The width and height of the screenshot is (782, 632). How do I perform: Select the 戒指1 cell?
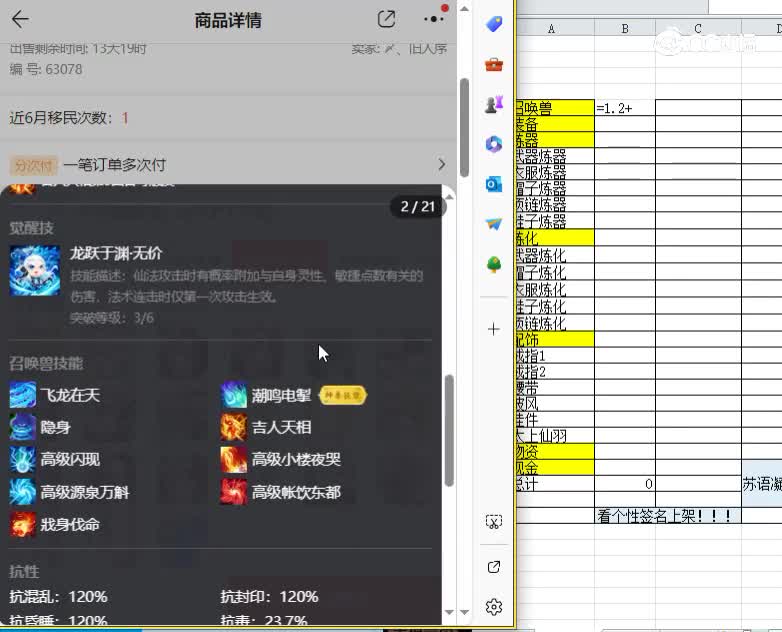click(555, 356)
